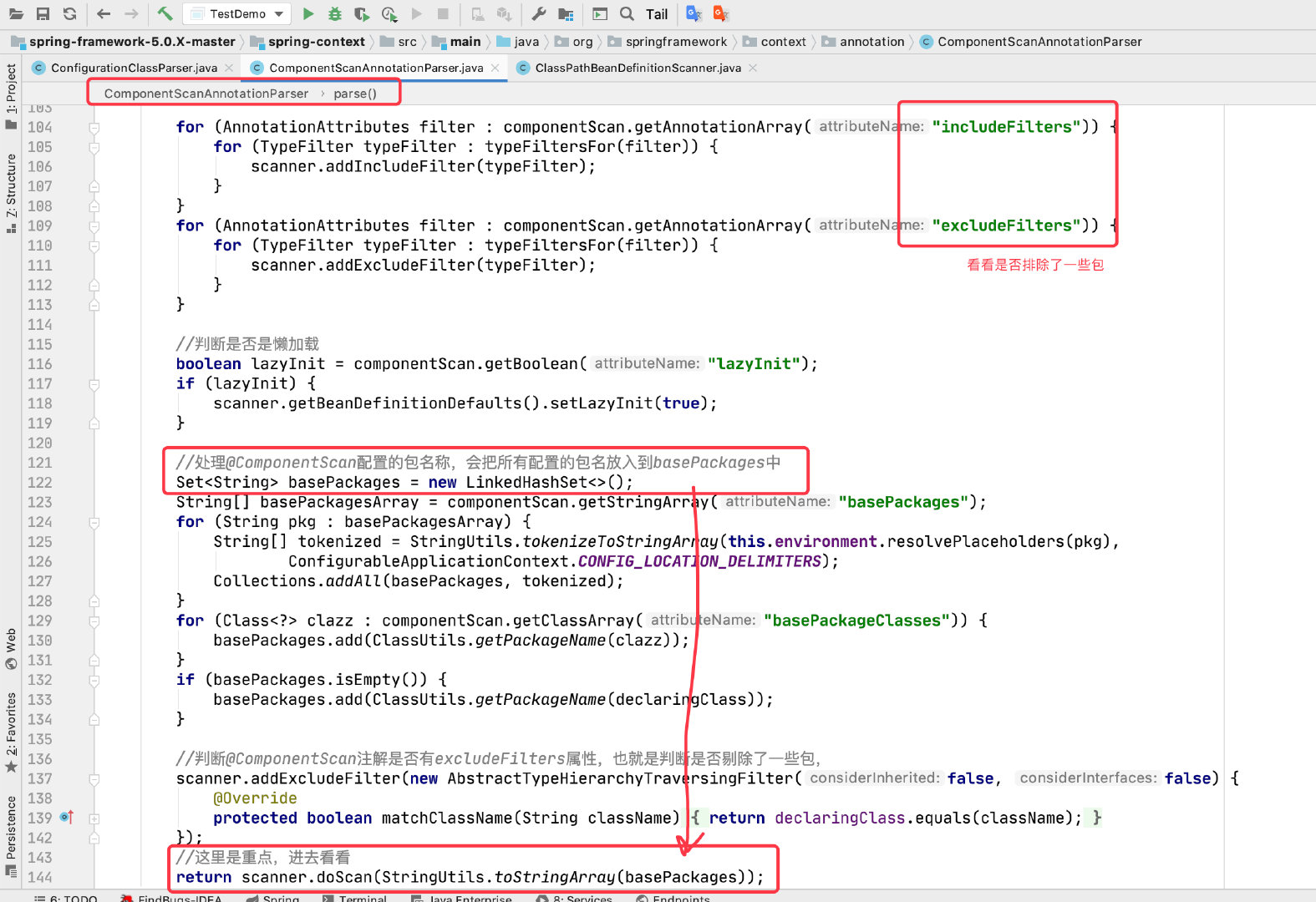The height and width of the screenshot is (902, 1316).
Task: Run TestDemo with the green play icon
Action: tap(308, 13)
